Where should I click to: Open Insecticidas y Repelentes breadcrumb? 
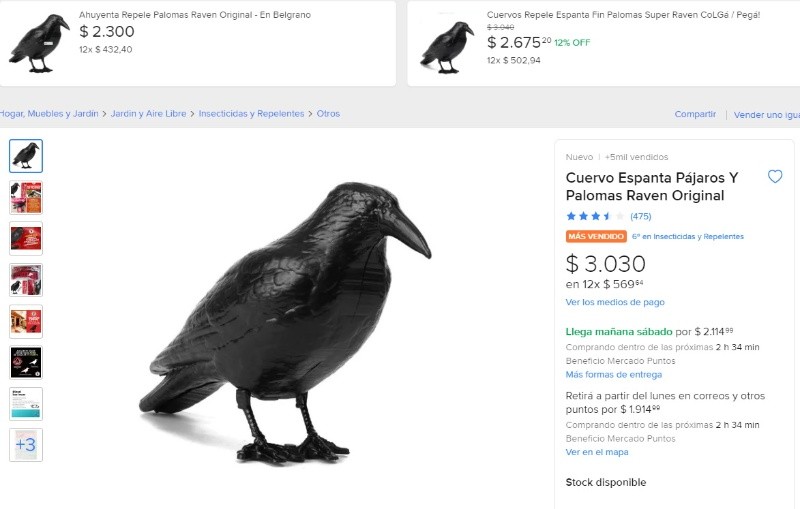(251, 114)
